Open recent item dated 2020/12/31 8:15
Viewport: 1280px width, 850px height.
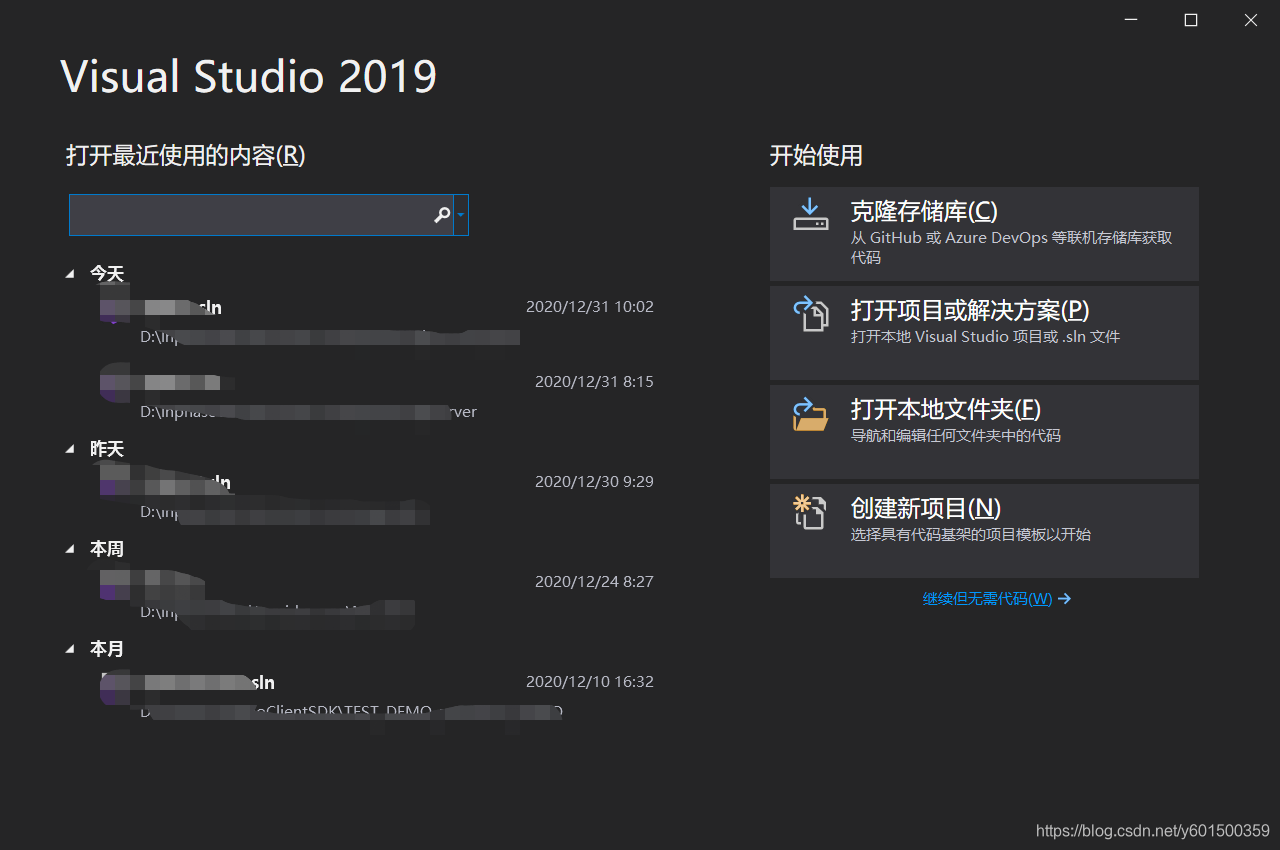[377, 396]
